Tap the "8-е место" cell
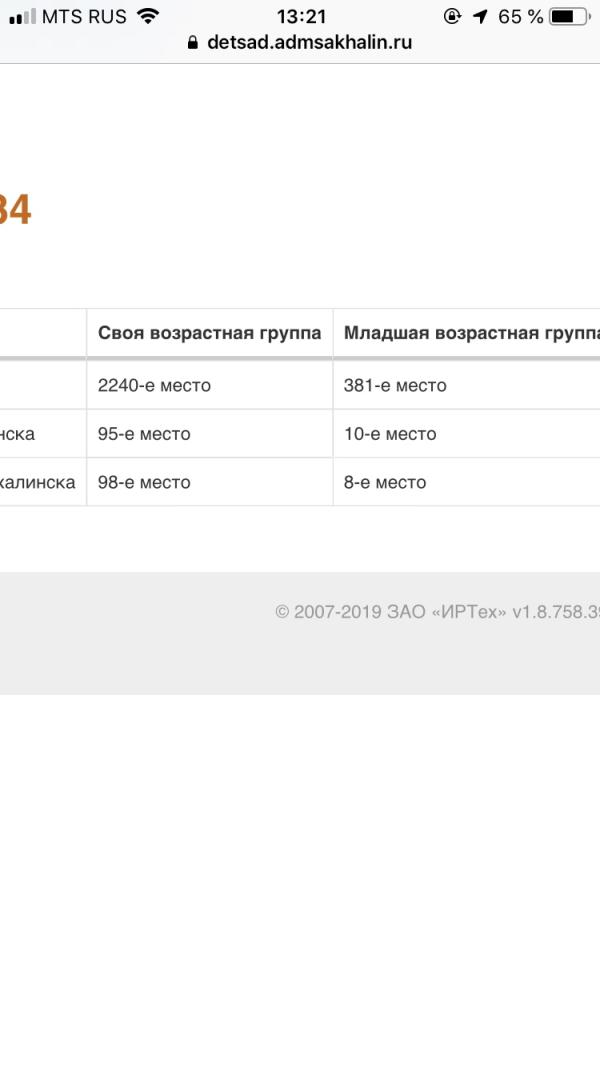 [385, 482]
